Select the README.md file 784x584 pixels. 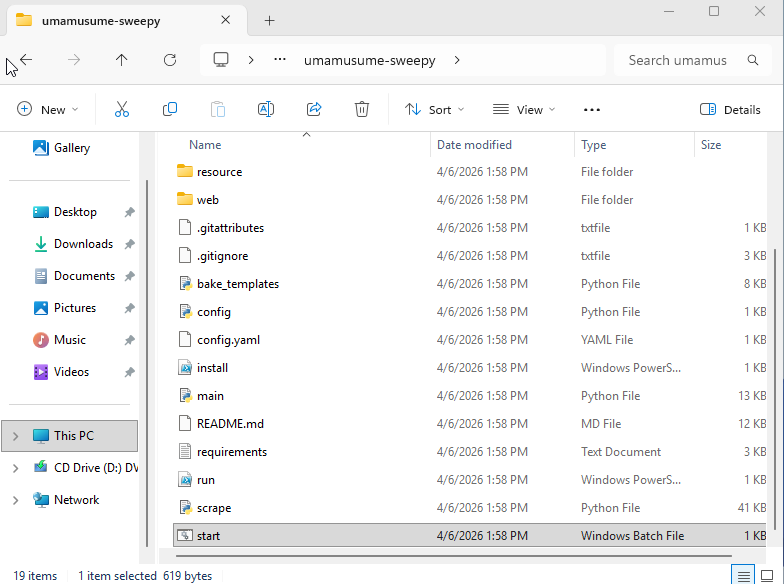click(x=470, y=424)
